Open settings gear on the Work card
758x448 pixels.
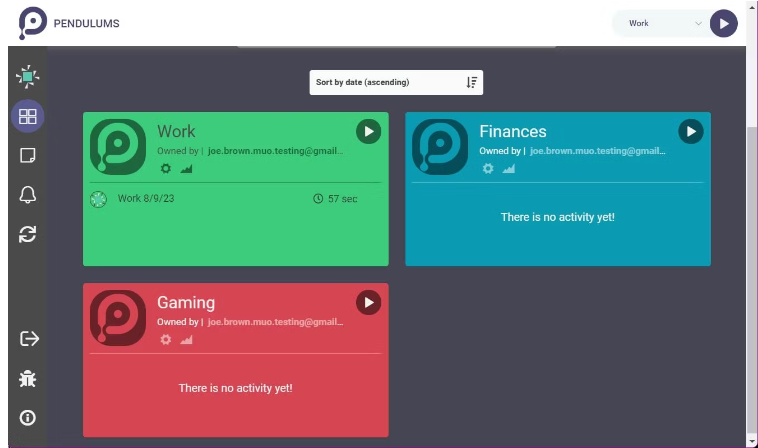pyautogui.click(x=166, y=169)
